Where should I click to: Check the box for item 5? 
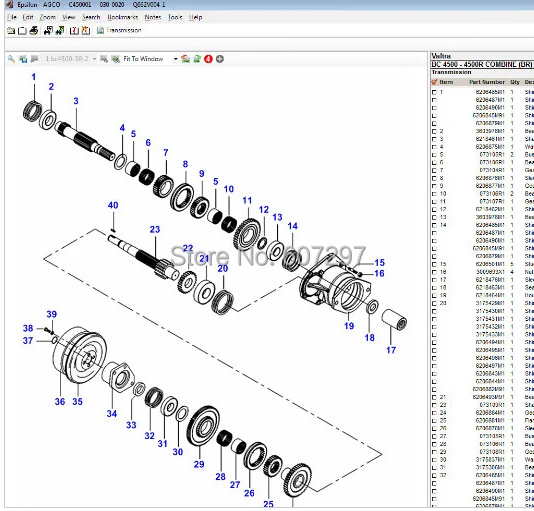[x=434, y=155]
